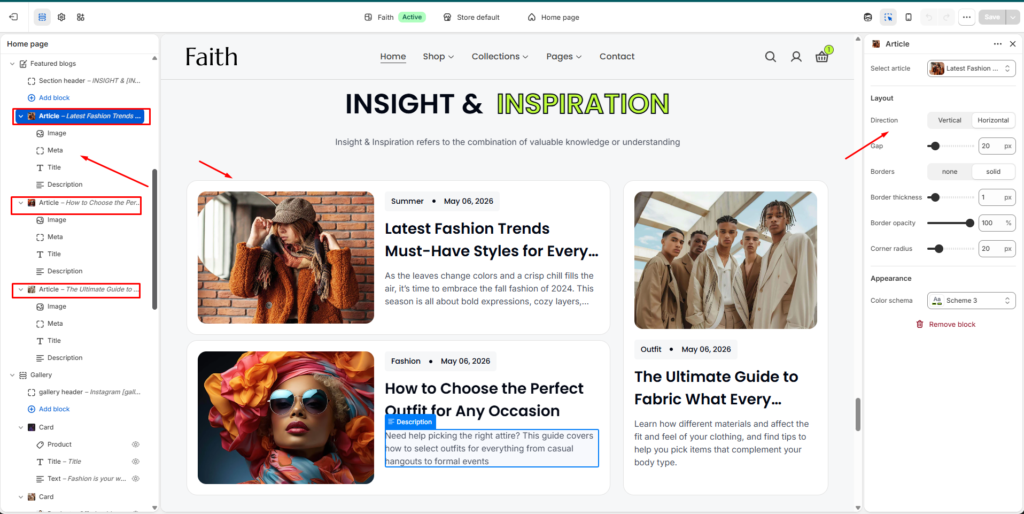Screen dimensions: 1024x514
Task: Collapse the Featured blogs section
Action: pos(12,64)
